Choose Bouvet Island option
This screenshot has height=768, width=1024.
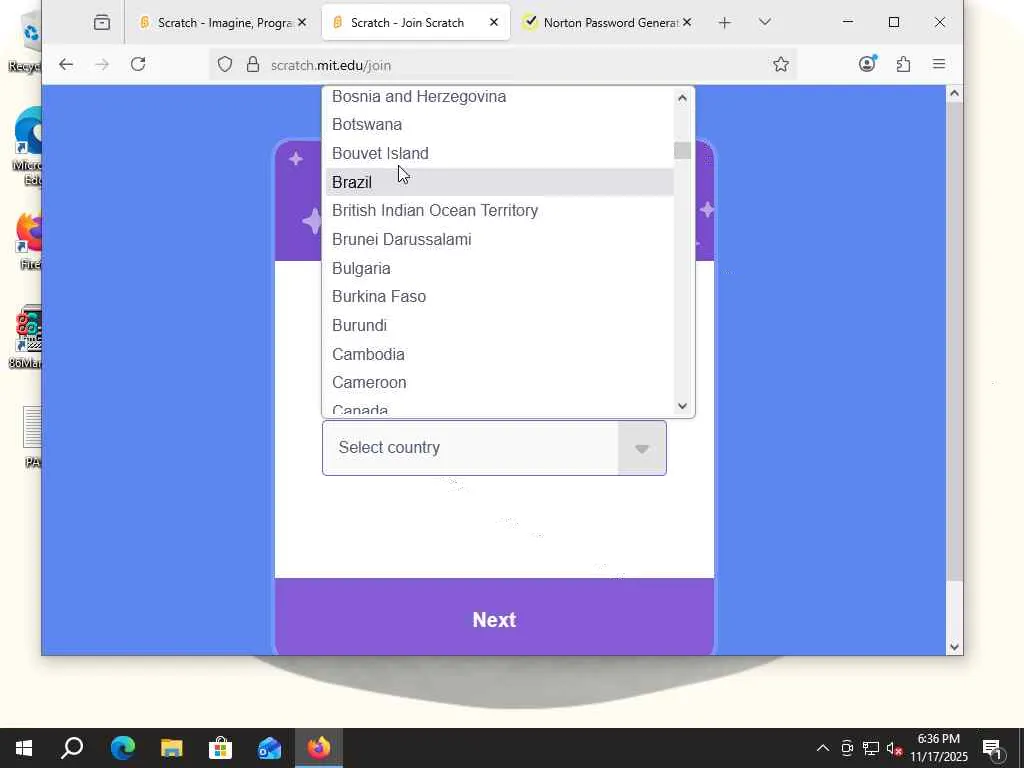(500, 153)
